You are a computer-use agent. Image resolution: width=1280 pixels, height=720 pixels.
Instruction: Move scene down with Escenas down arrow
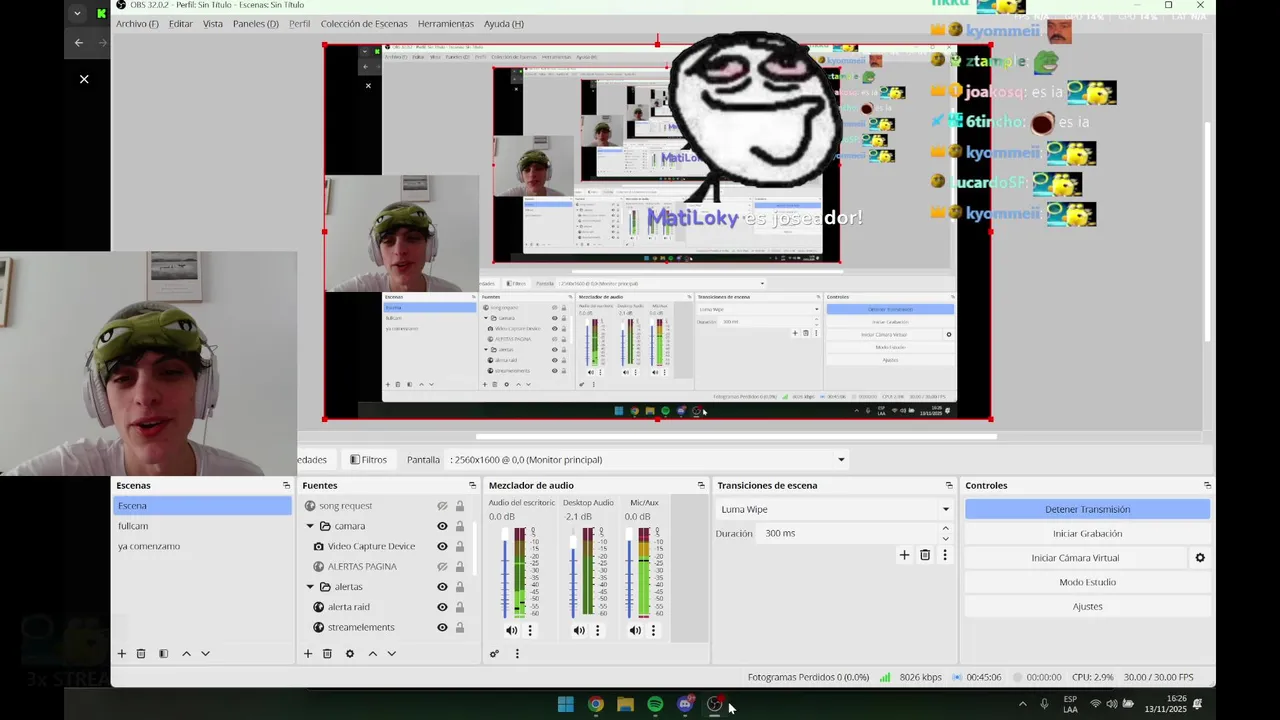tap(205, 654)
